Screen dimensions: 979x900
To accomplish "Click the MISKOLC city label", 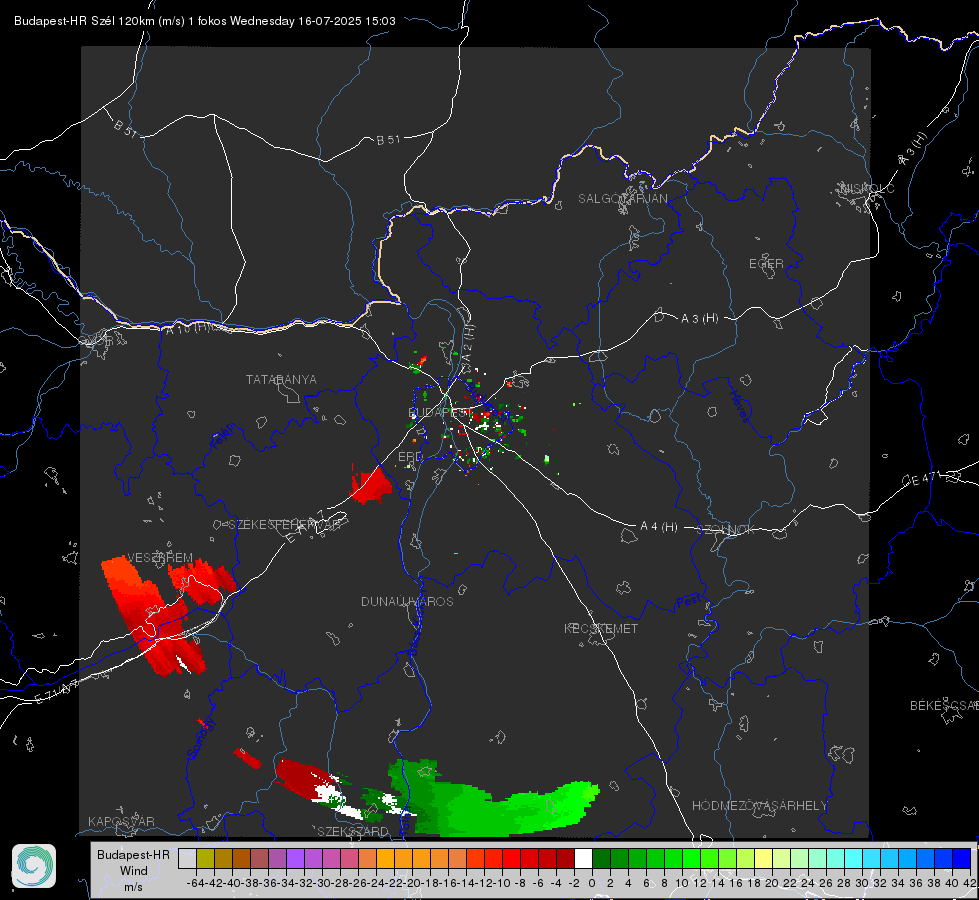I will pos(867,188).
